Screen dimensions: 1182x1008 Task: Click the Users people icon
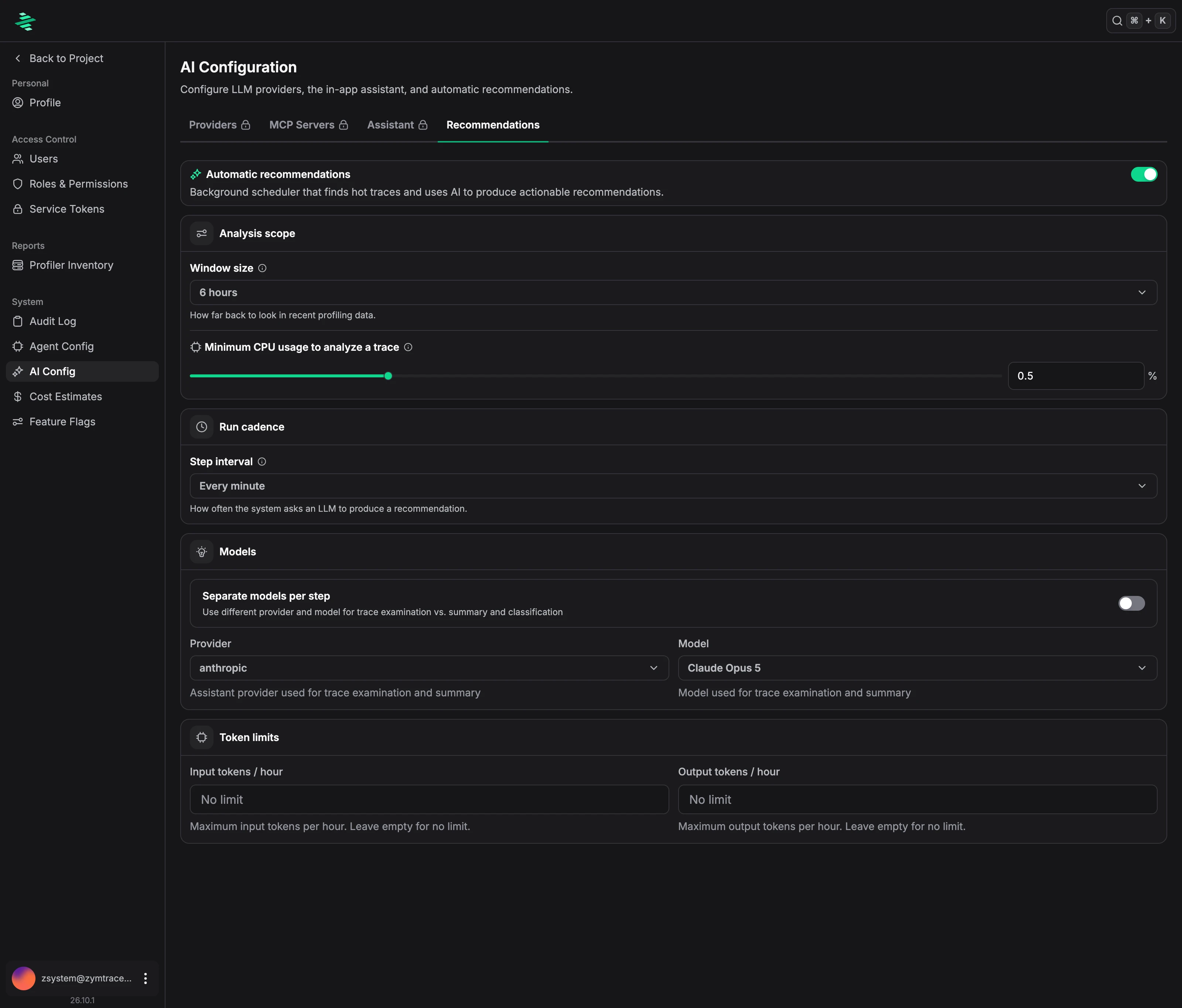pyautogui.click(x=18, y=158)
